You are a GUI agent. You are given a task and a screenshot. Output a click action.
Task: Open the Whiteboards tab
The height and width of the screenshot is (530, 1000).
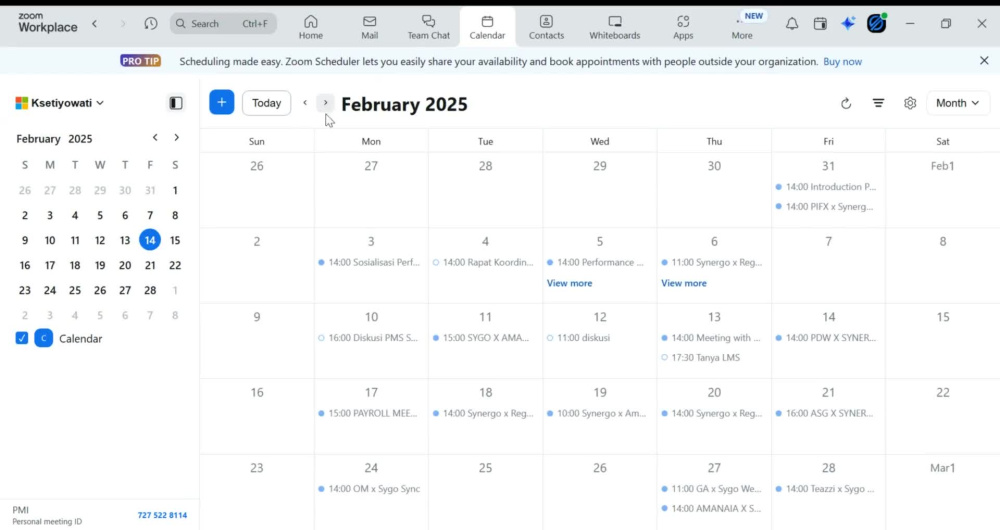tap(614, 27)
